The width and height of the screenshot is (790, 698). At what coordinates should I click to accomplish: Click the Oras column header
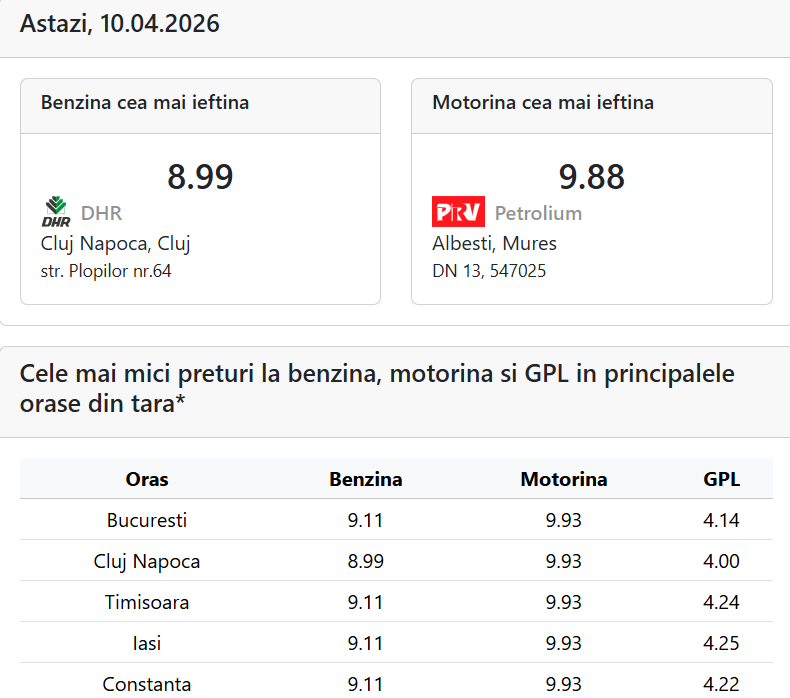147,479
